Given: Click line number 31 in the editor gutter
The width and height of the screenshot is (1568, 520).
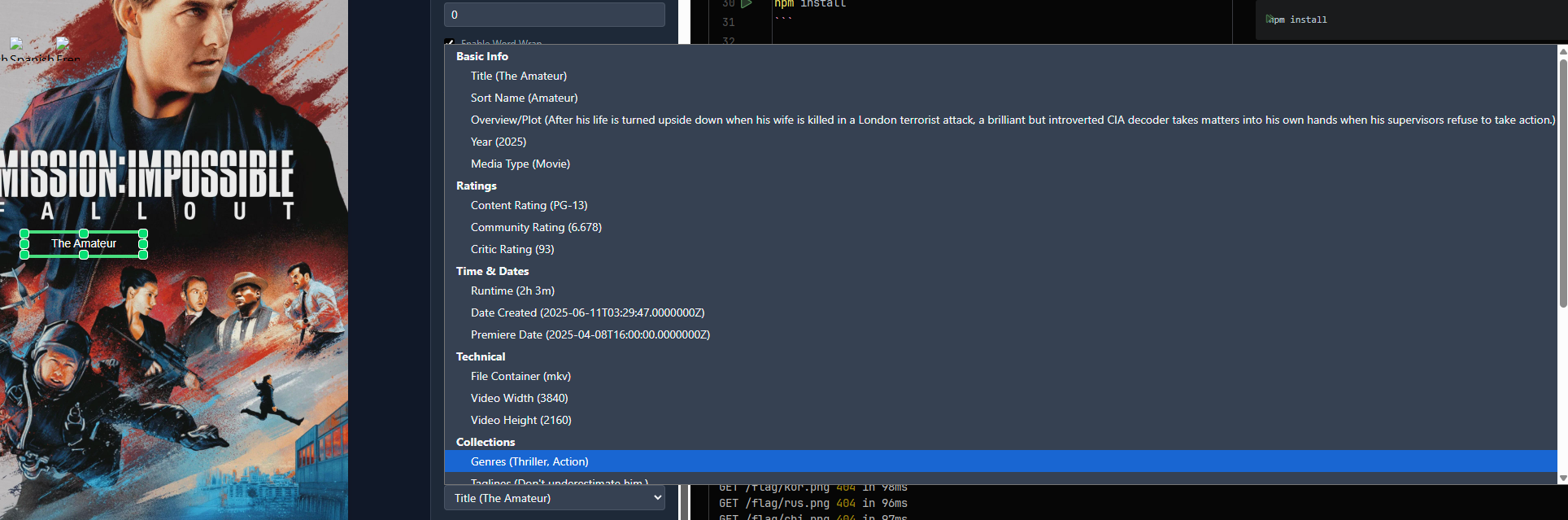Looking at the screenshot, I should tap(729, 22).
